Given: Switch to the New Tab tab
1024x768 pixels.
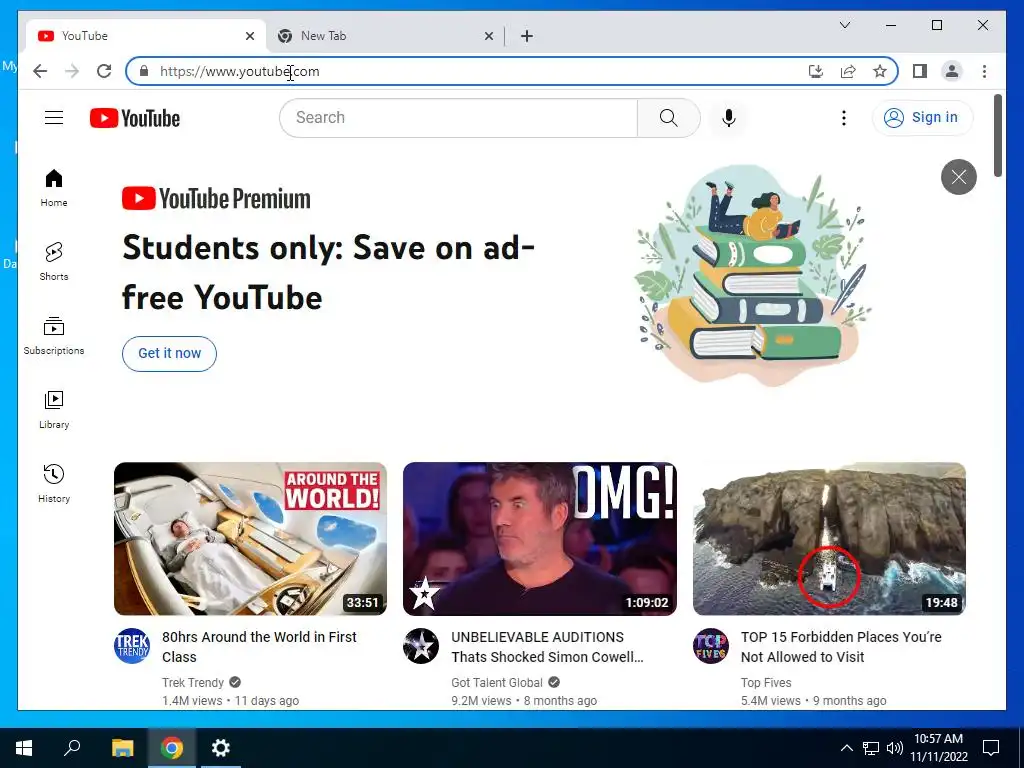Looking at the screenshot, I should tap(385, 36).
